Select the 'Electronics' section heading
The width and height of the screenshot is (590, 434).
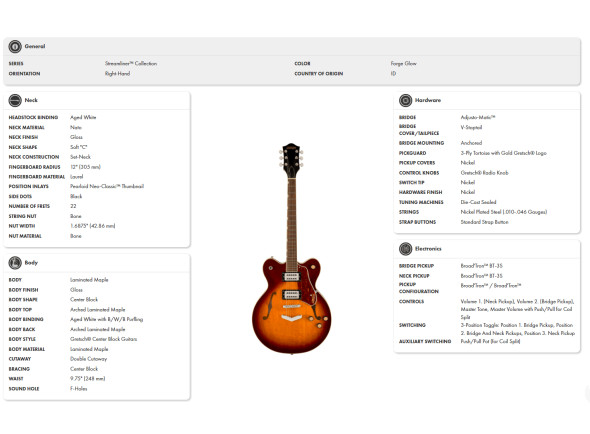point(428,249)
